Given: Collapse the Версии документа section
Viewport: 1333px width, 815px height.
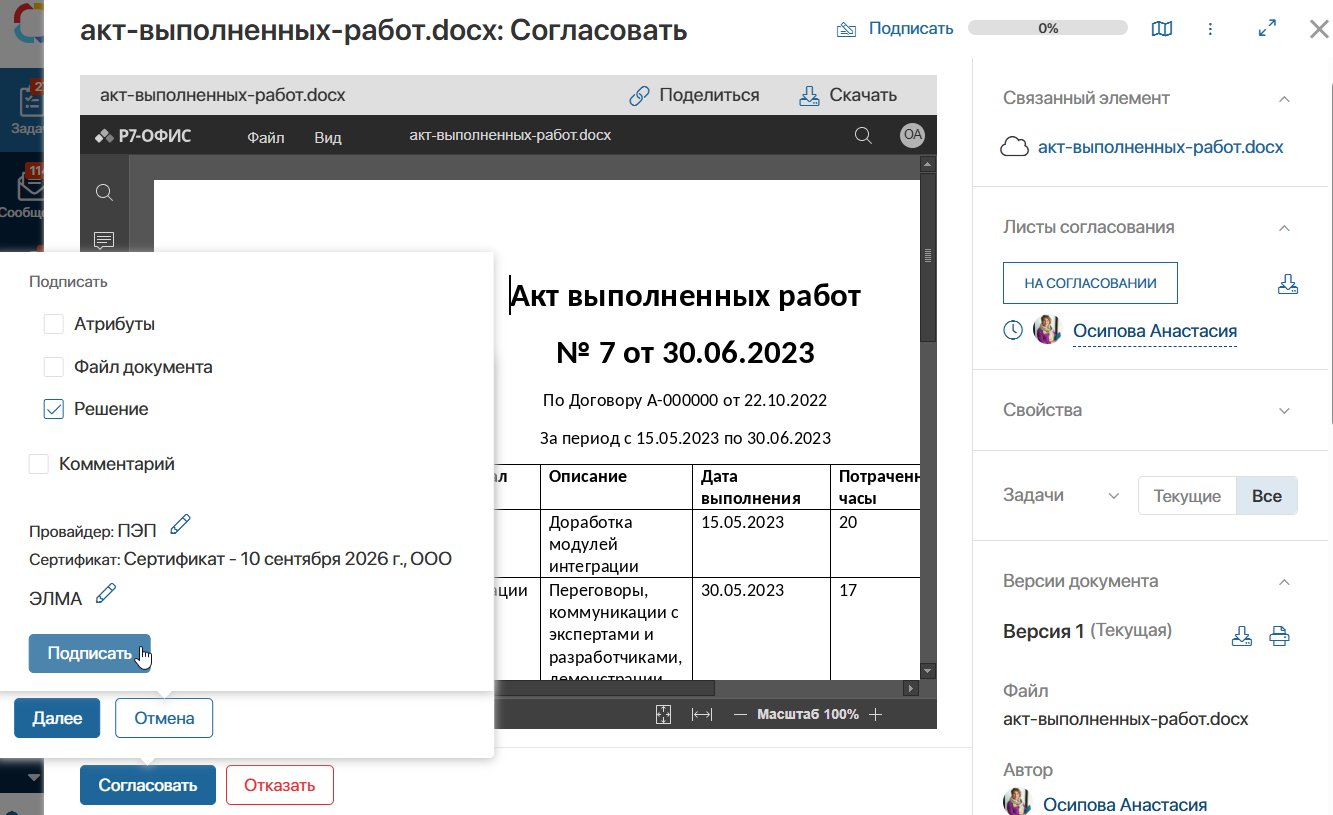Looking at the screenshot, I should pyautogui.click(x=1285, y=581).
